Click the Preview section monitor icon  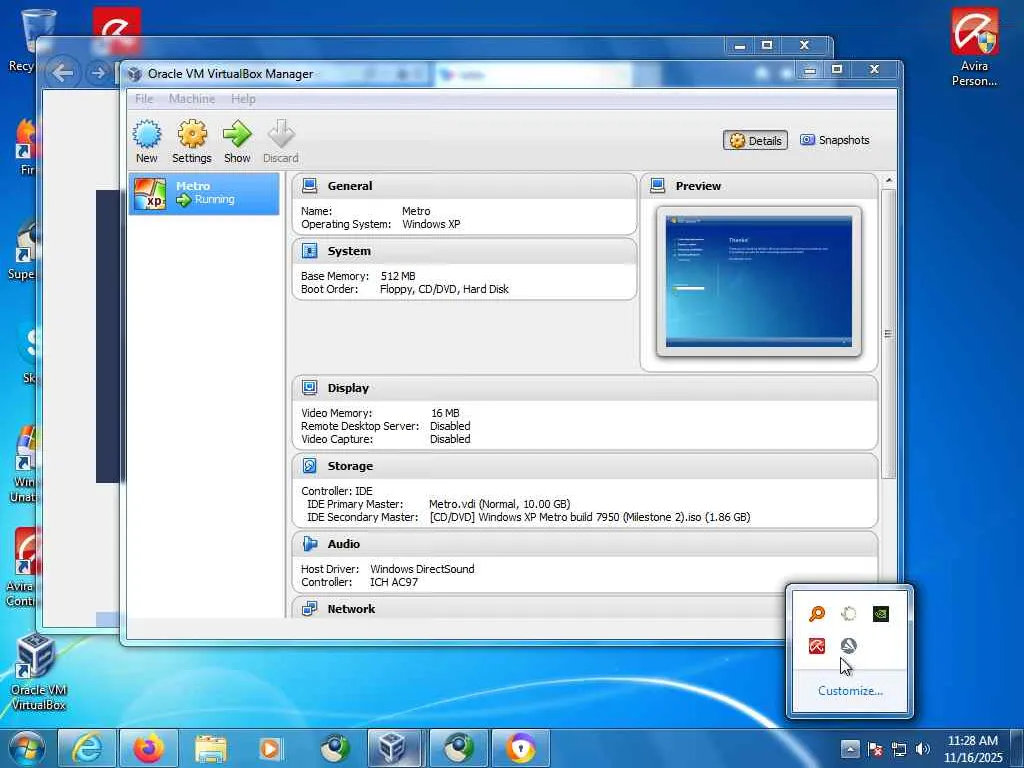[x=658, y=186]
